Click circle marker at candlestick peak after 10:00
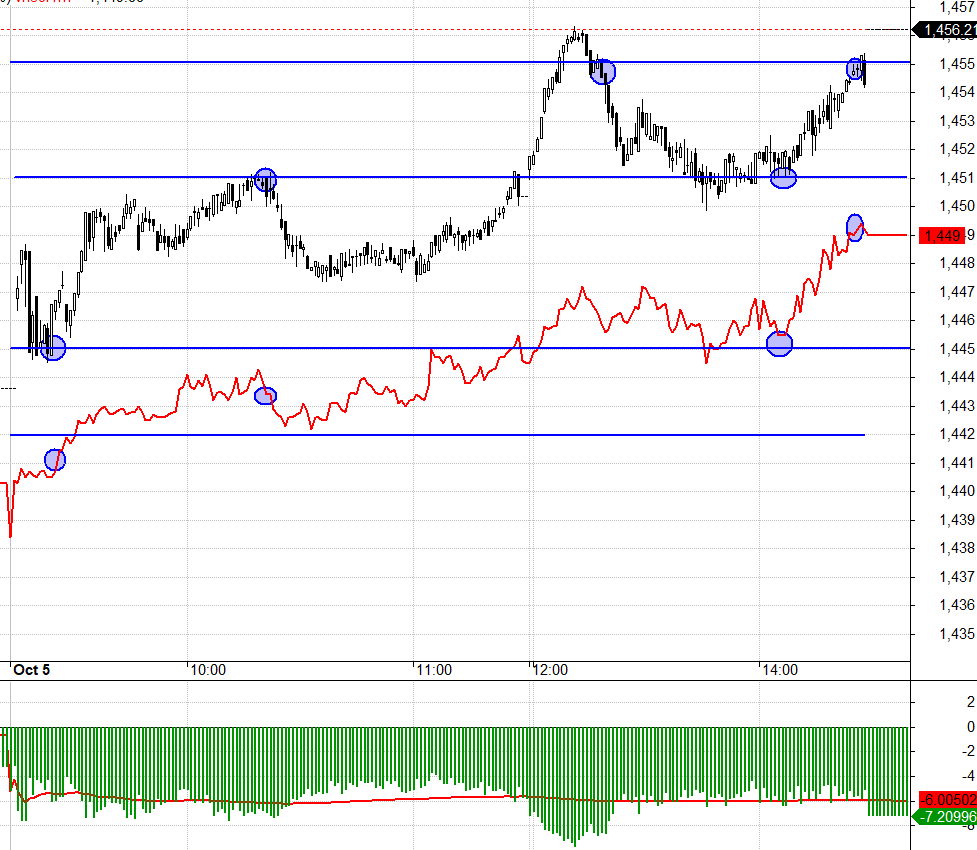This screenshot has height=850, width=977. point(265,180)
